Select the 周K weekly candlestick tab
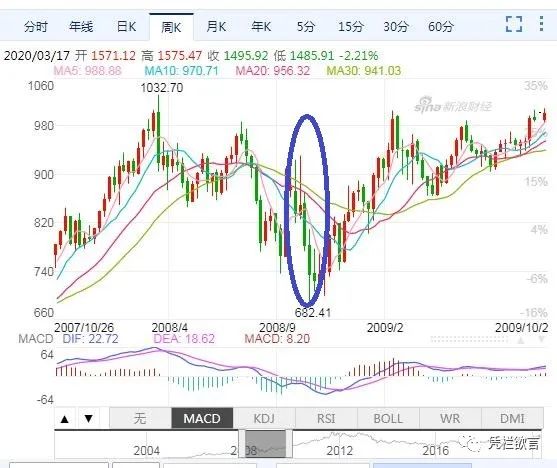557x468 pixels. pyautogui.click(x=171, y=27)
